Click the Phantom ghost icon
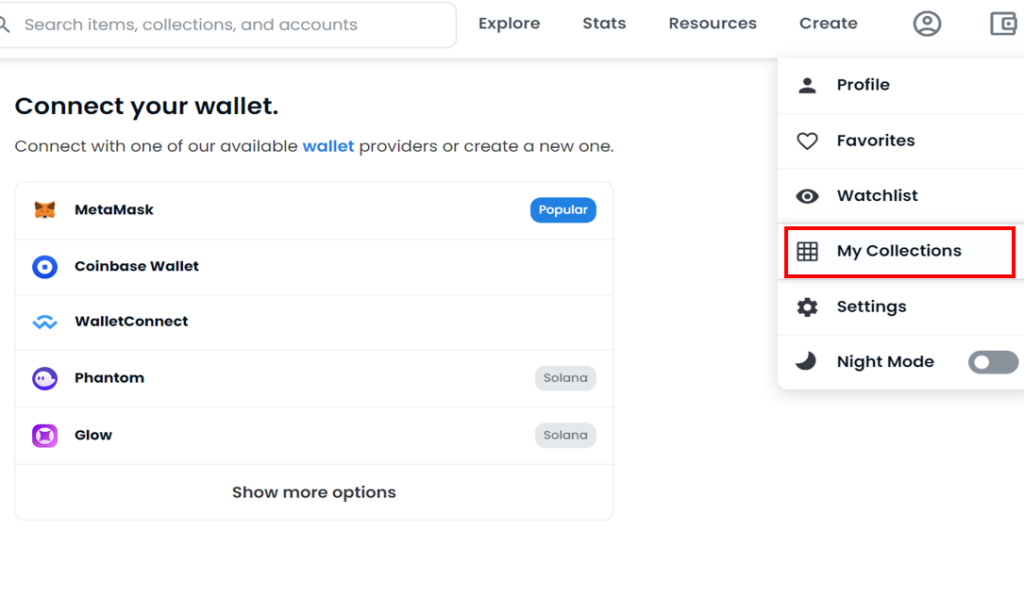The height and width of the screenshot is (597, 1024). pyautogui.click(x=45, y=378)
